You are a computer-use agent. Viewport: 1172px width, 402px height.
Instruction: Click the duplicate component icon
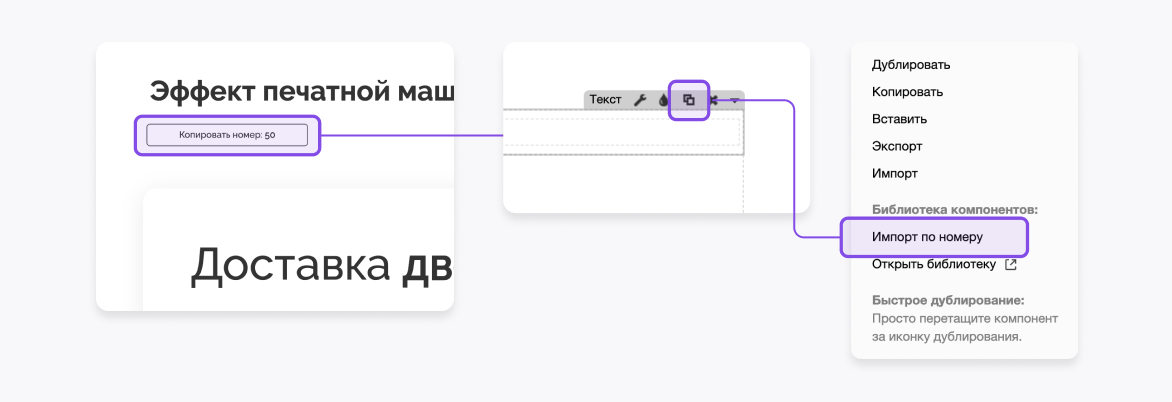pos(688,99)
